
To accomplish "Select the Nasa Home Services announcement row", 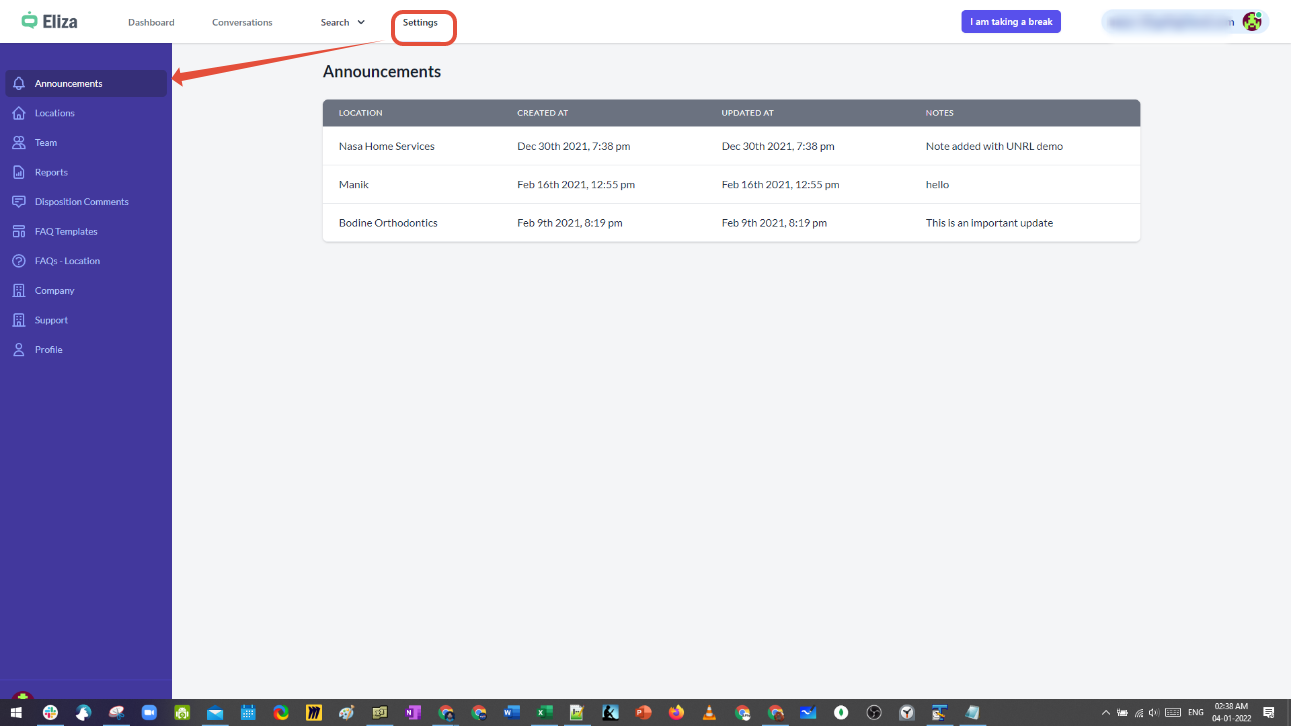I will [387, 146].
